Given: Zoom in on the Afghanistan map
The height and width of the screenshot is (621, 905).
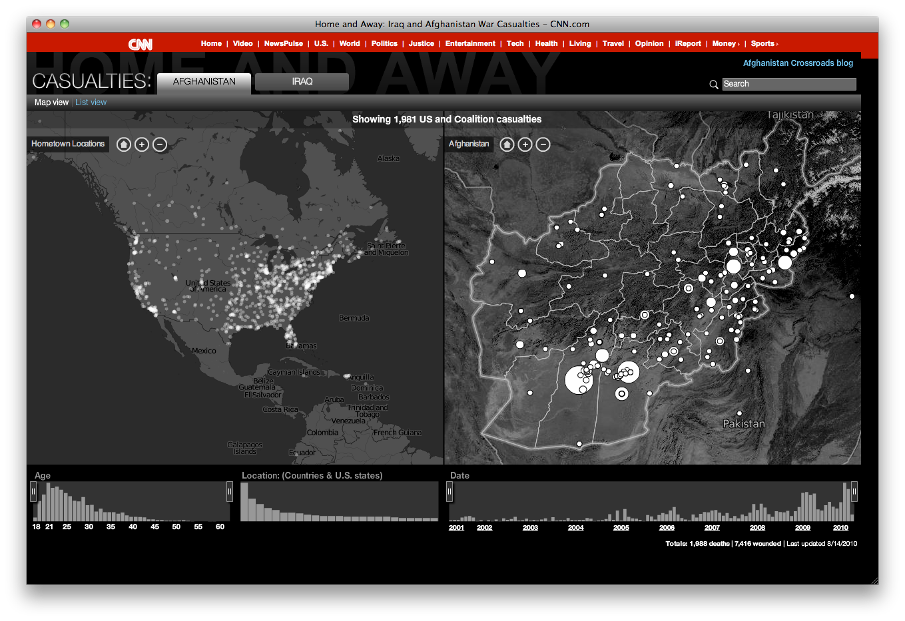Looking at the screenshot, I should coord(525,145).
